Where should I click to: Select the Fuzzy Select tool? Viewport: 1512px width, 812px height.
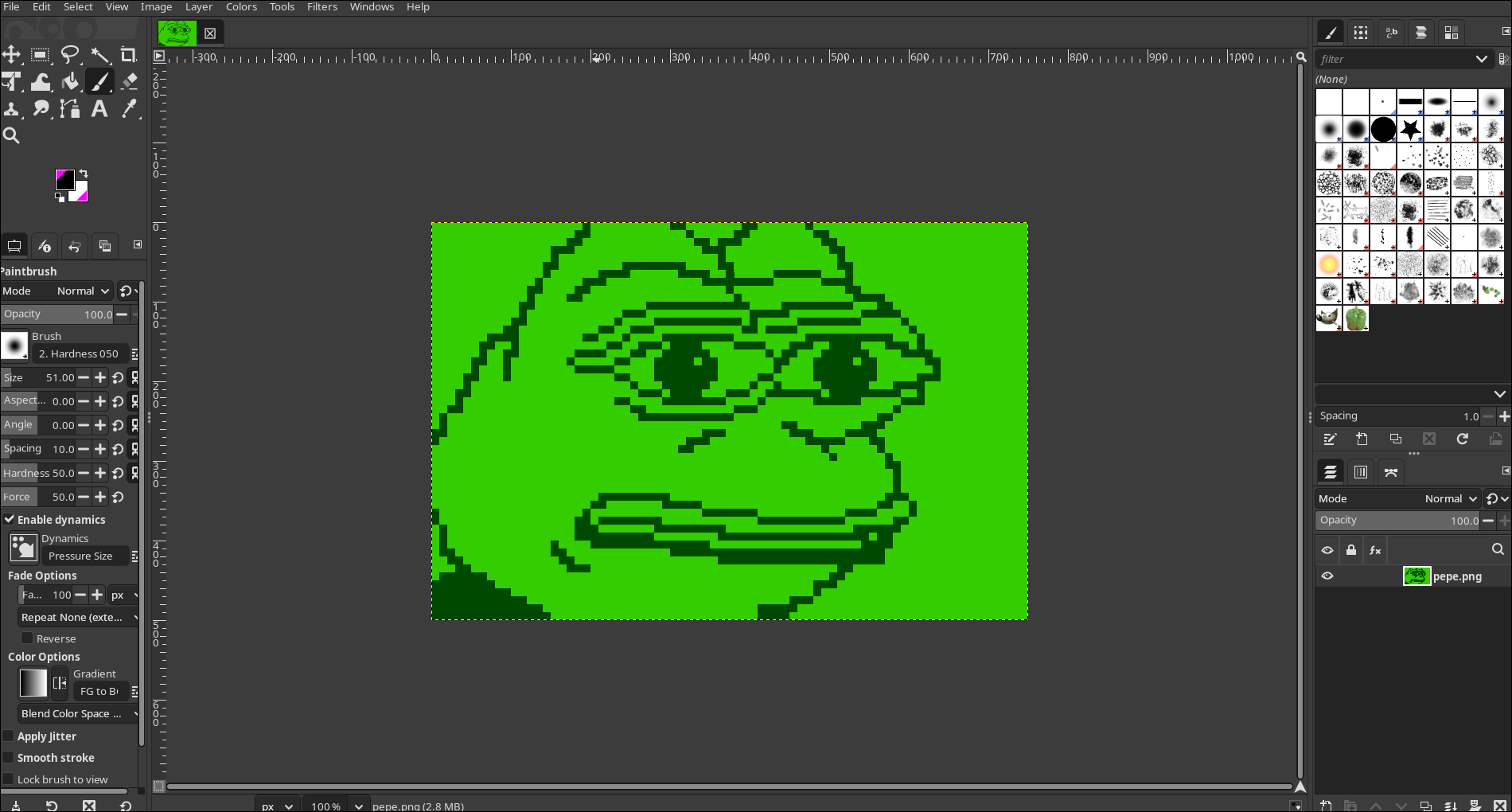coord(101,55)
